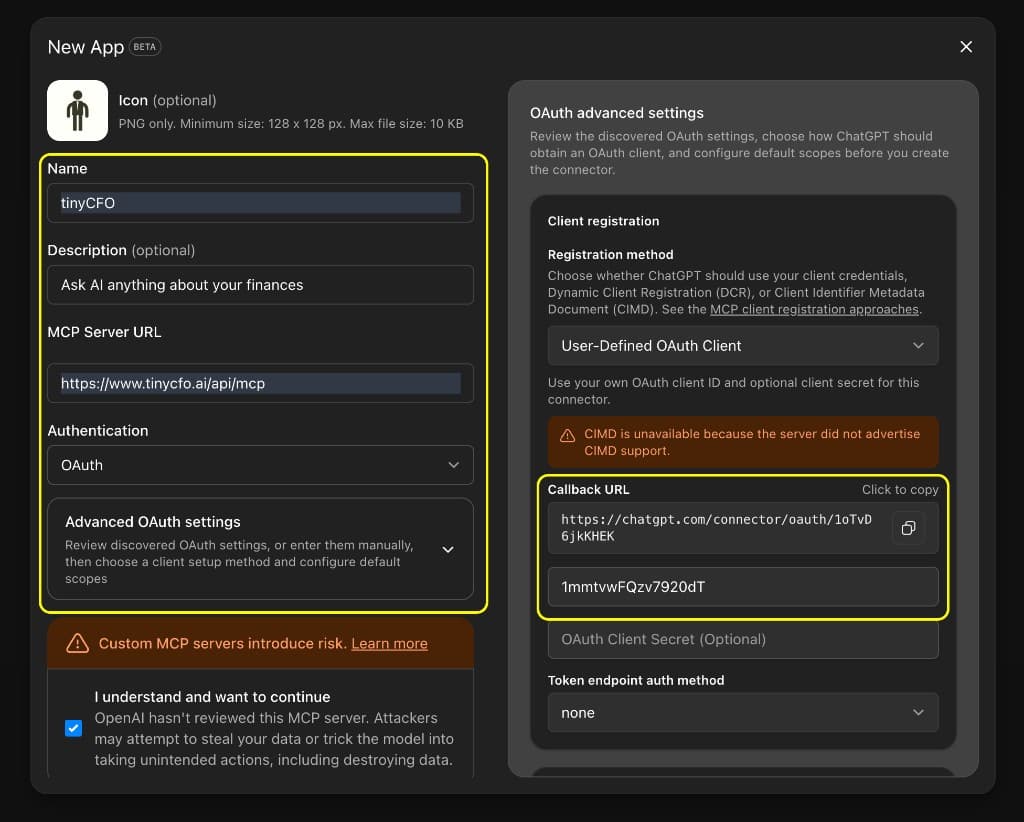This screenshot has width=1024, height=822.
Task: Click the BETA badge next to New App
Action: point(145,47)
